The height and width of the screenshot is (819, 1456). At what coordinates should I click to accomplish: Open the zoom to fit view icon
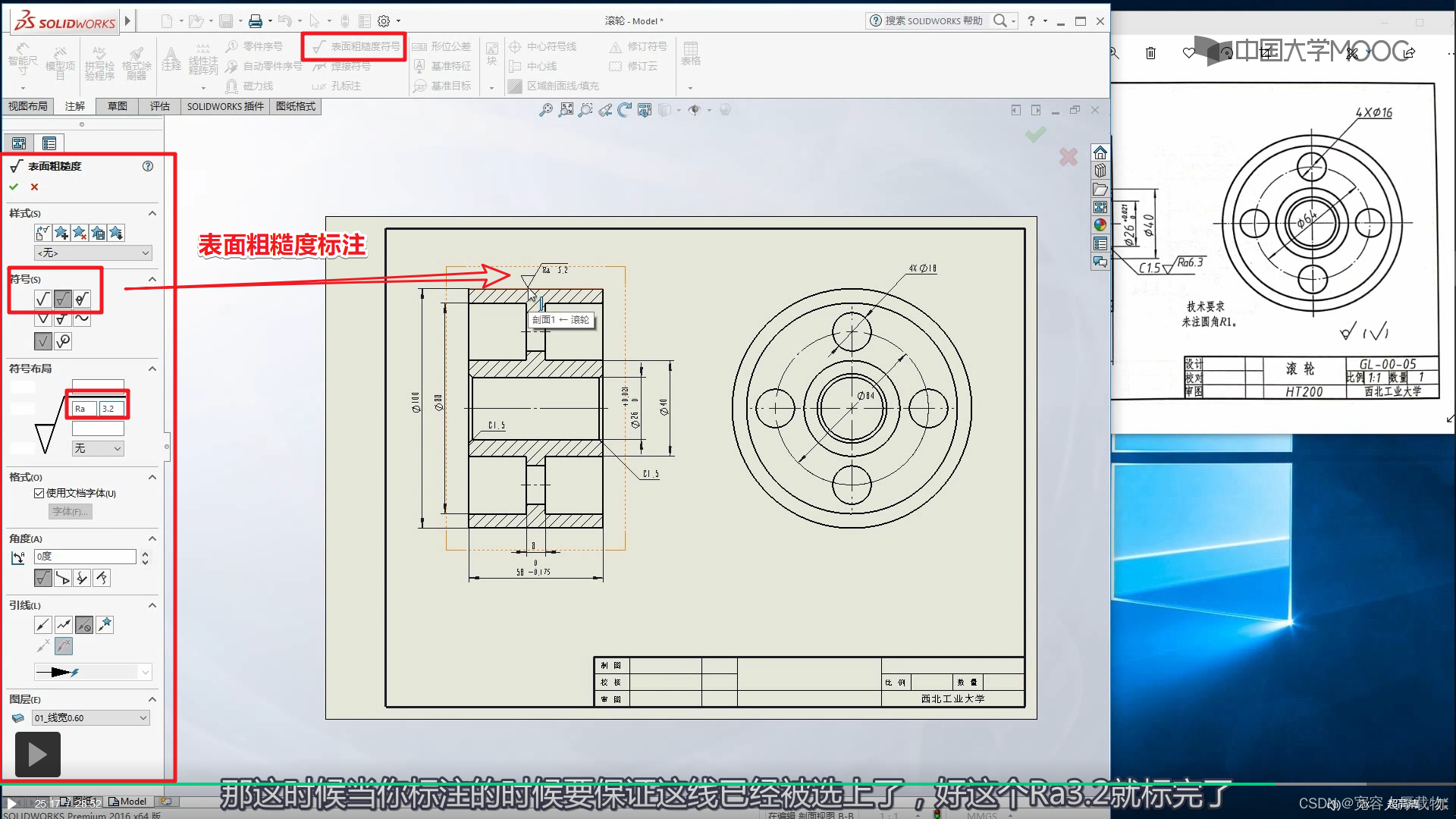[545, 111]
